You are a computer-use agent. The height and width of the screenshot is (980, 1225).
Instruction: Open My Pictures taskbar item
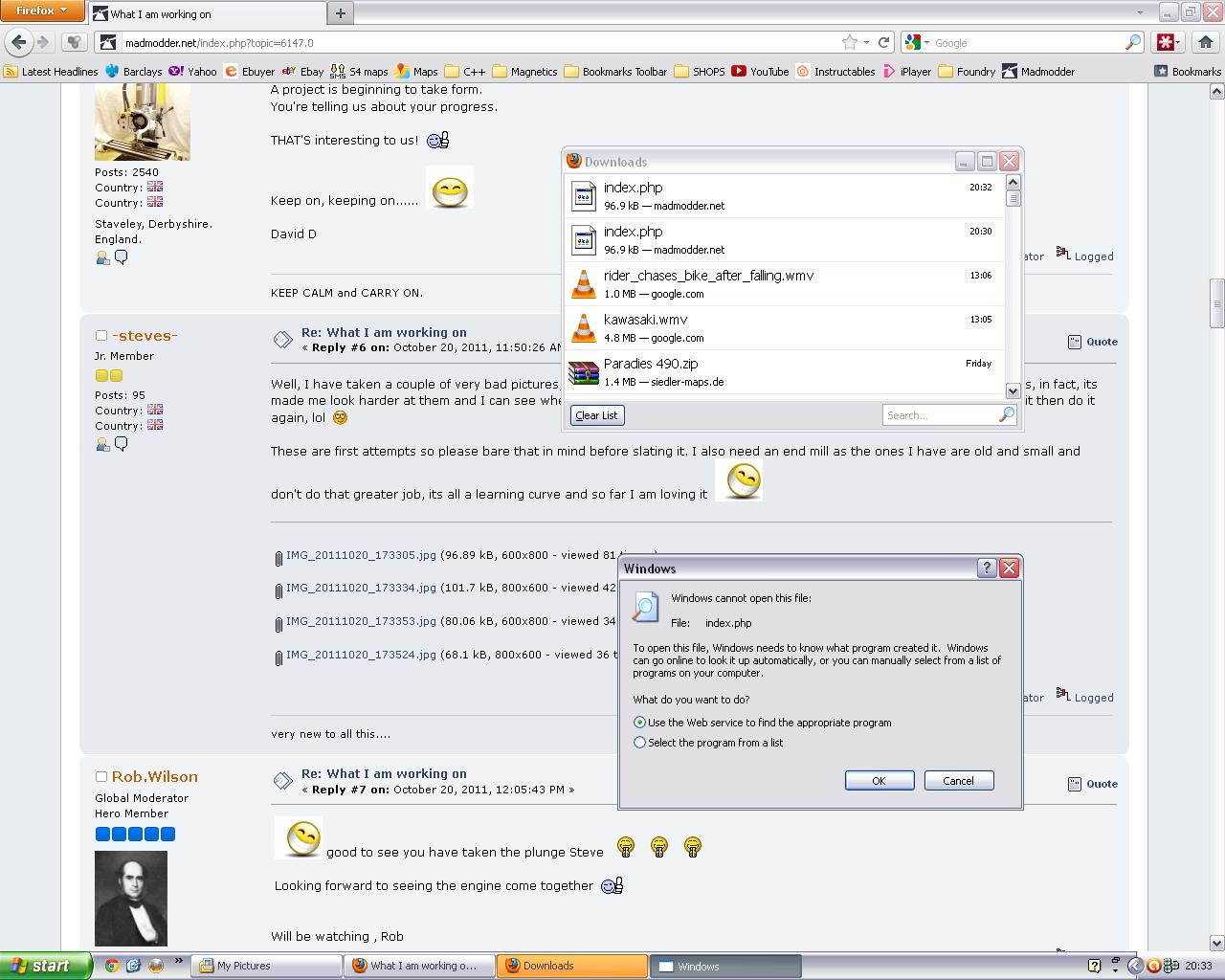pos(266,966)
